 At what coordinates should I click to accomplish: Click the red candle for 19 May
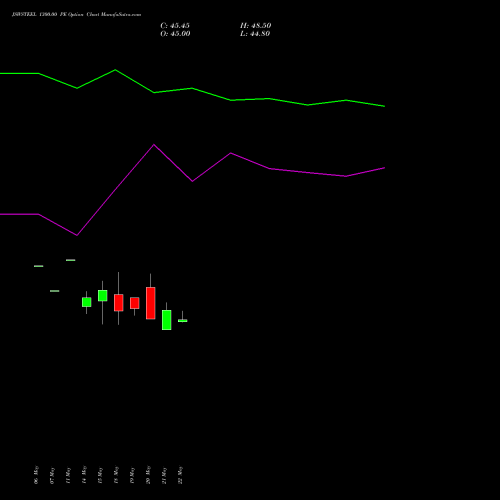click(135, 303)
